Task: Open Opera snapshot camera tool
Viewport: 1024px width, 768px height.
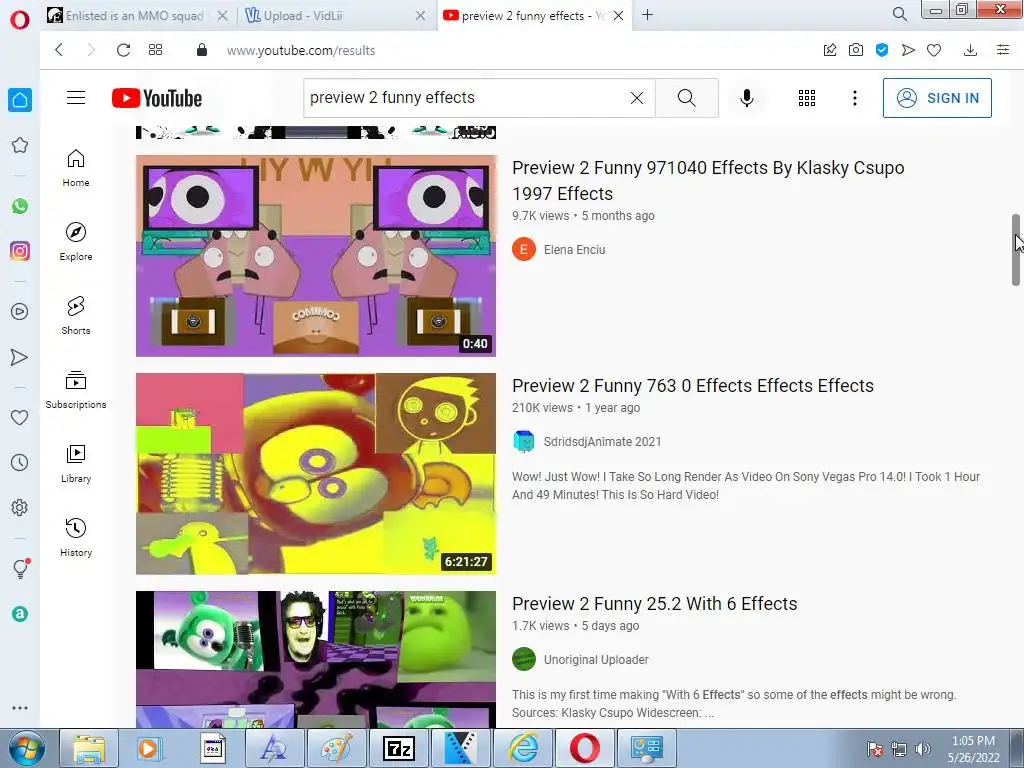Action: 856,50
